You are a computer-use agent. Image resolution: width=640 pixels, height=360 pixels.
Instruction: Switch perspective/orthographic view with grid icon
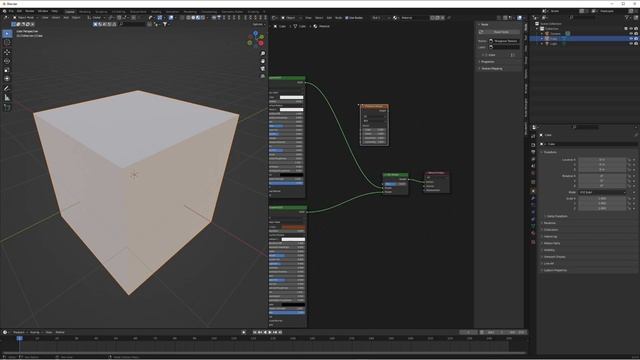pyautogui.click(x=262, y=76)
